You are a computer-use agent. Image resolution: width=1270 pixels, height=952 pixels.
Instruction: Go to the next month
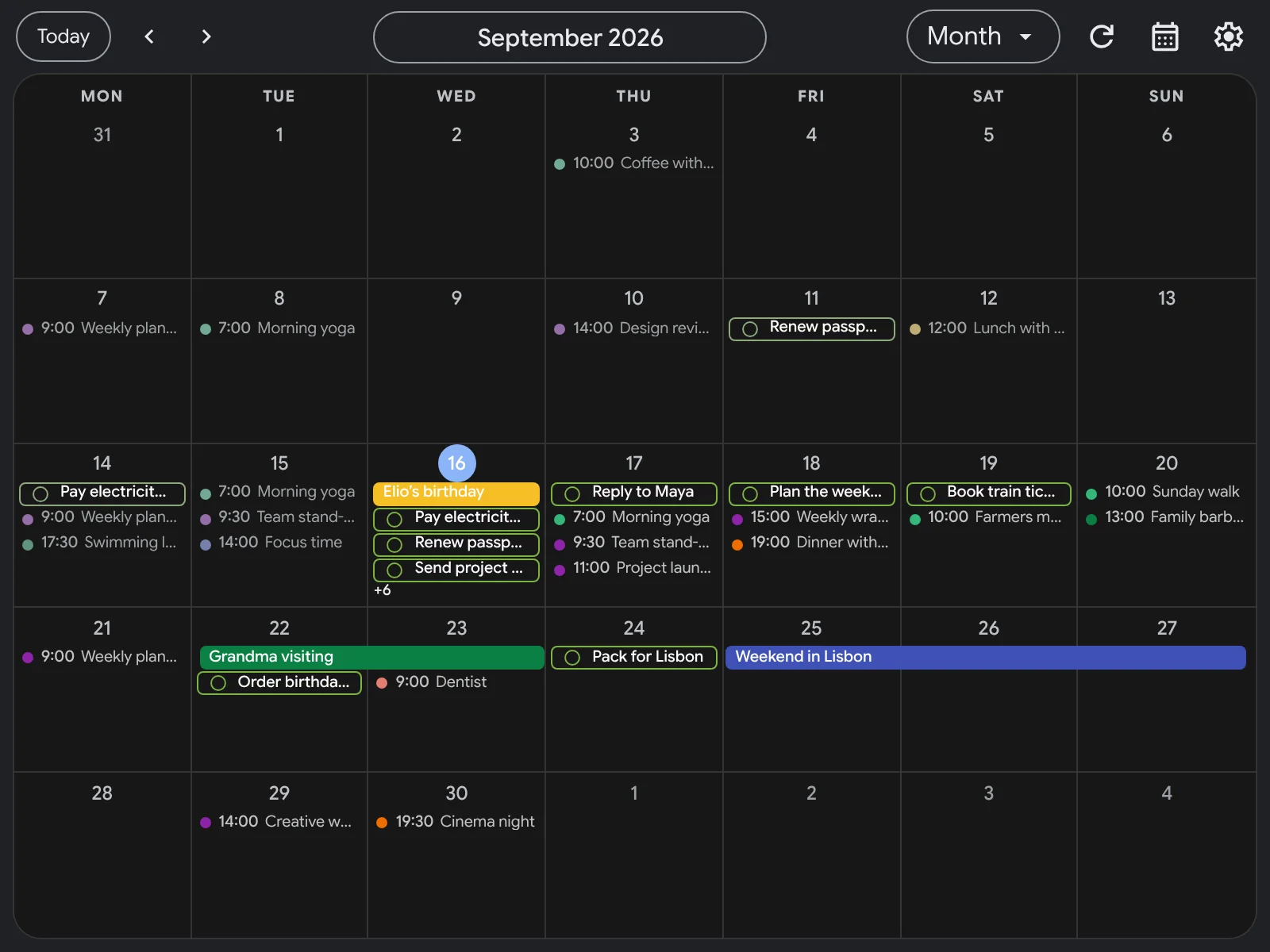(x=206, y=36)
